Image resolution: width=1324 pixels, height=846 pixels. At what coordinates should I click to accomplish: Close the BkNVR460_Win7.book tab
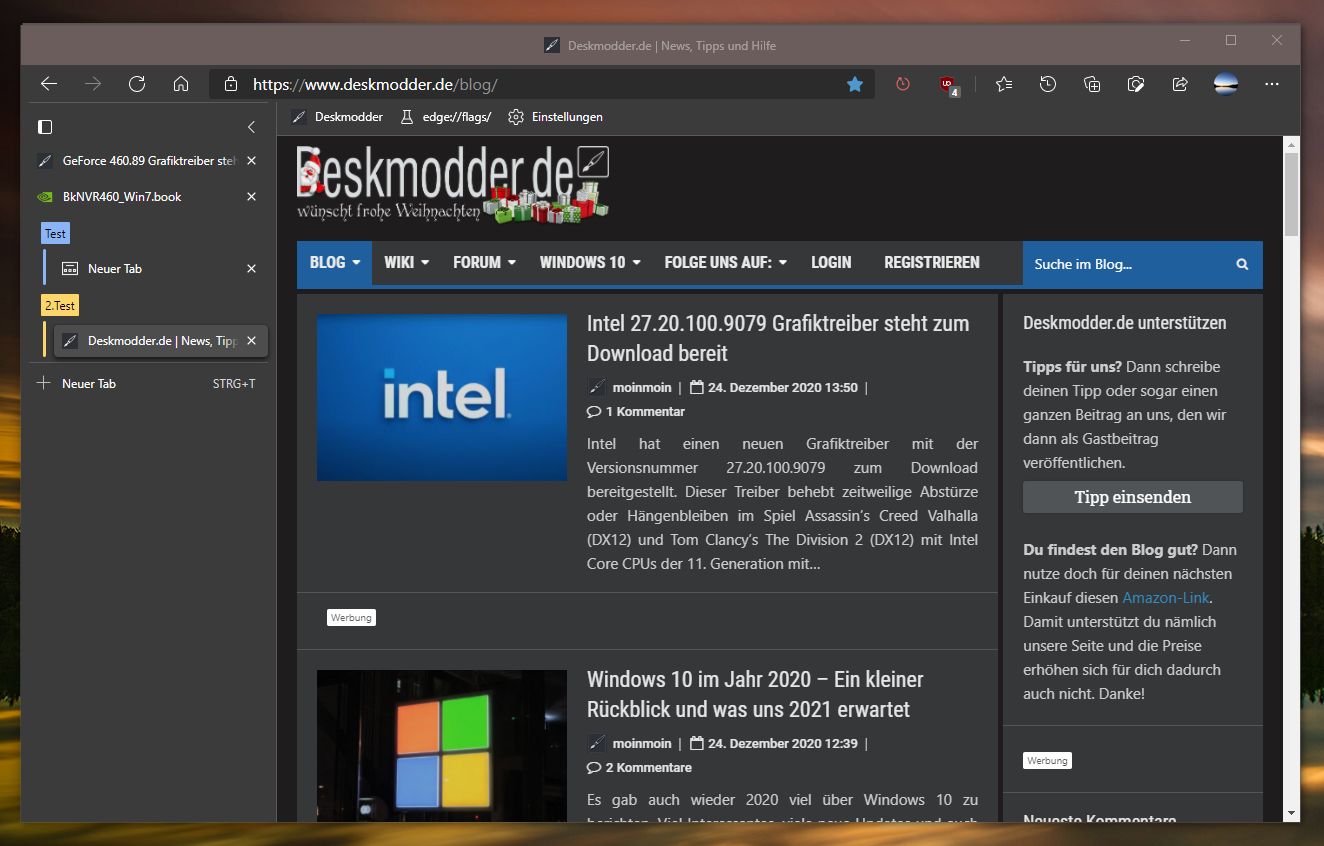(x=251, y=196)
